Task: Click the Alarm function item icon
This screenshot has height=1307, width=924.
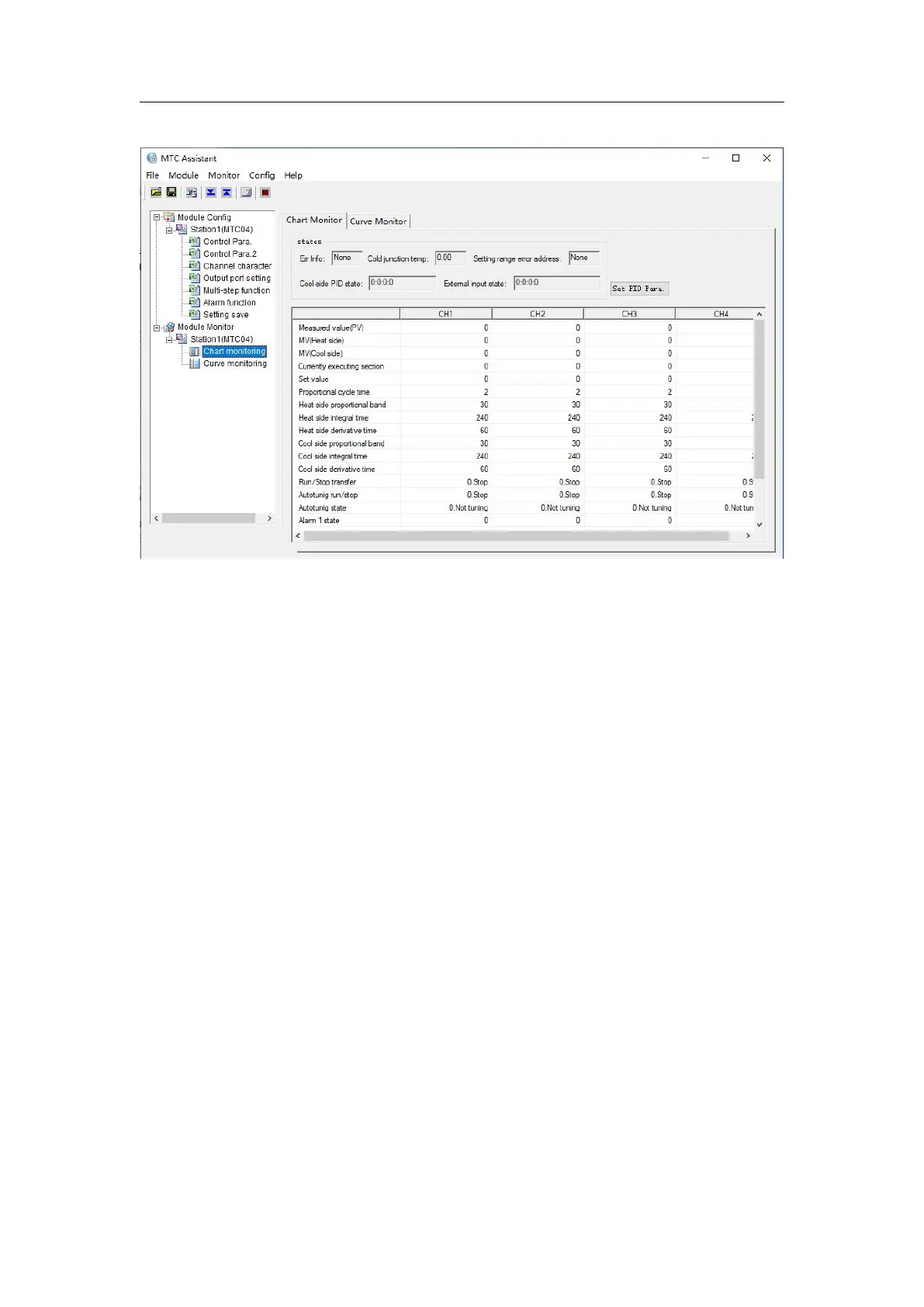Action: 195,302
